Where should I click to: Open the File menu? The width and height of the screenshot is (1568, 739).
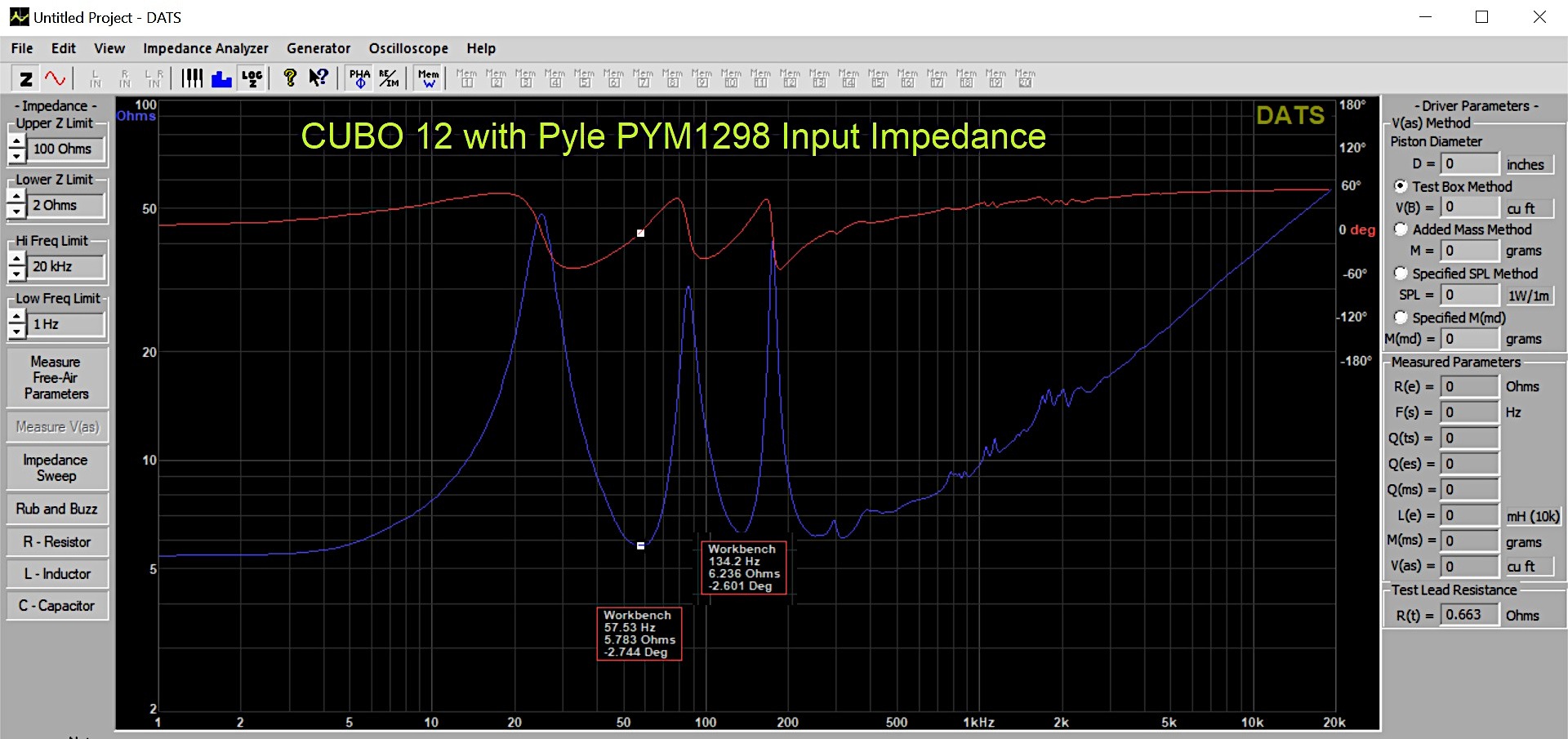tap(22, 48)
